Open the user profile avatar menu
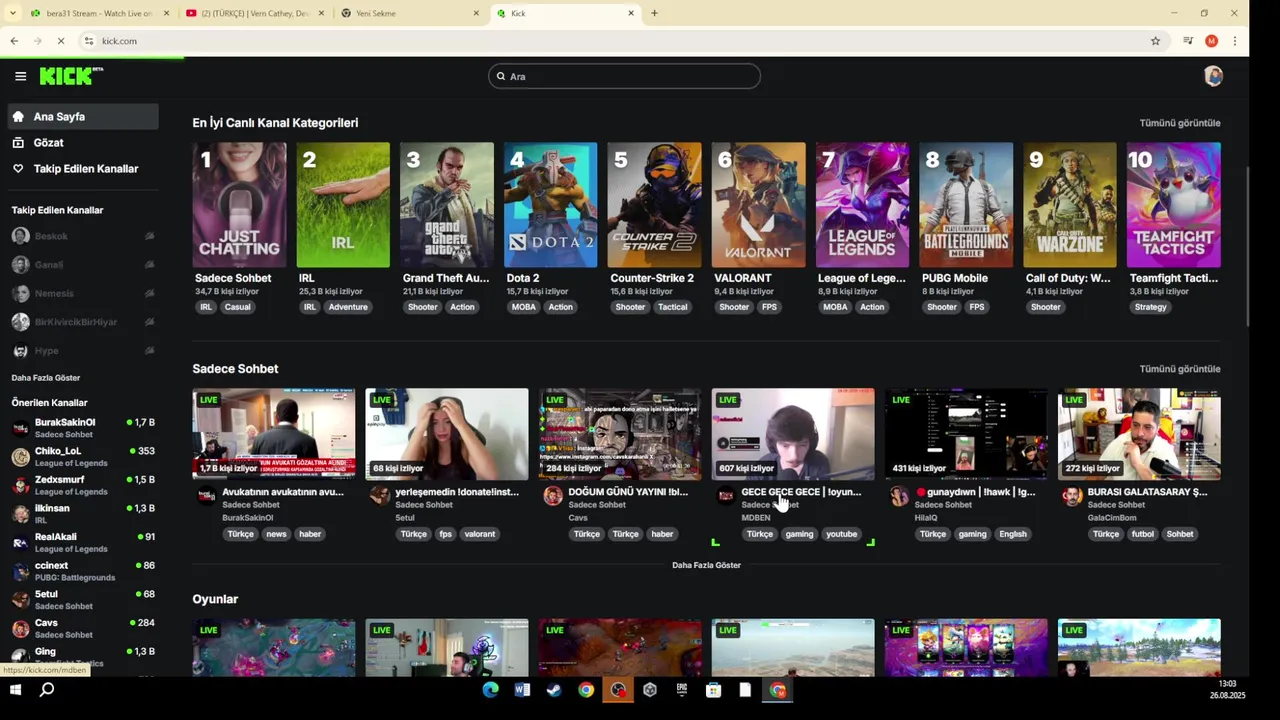This screenshot has width=1280, height=720. (1213, 76)
